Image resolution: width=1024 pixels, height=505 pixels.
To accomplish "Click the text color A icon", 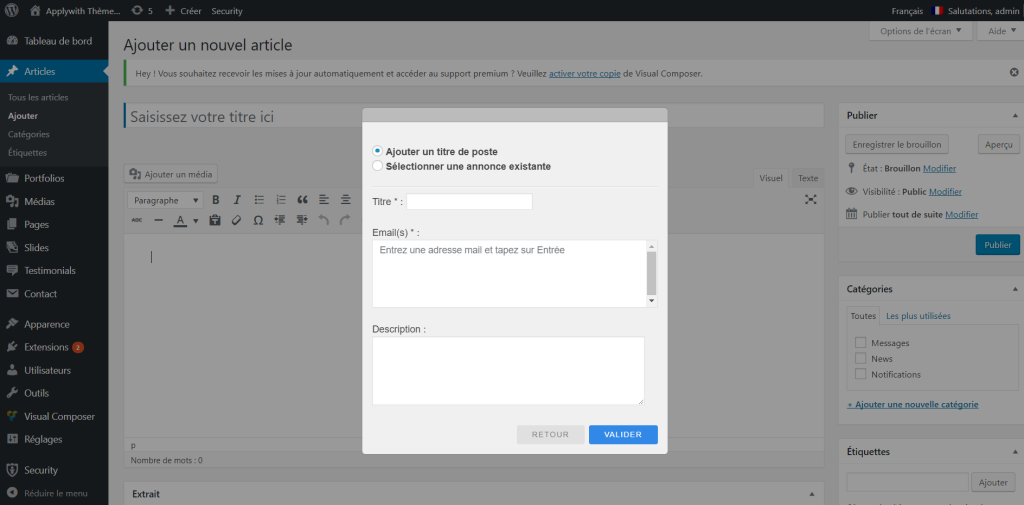I will [180, 220].
